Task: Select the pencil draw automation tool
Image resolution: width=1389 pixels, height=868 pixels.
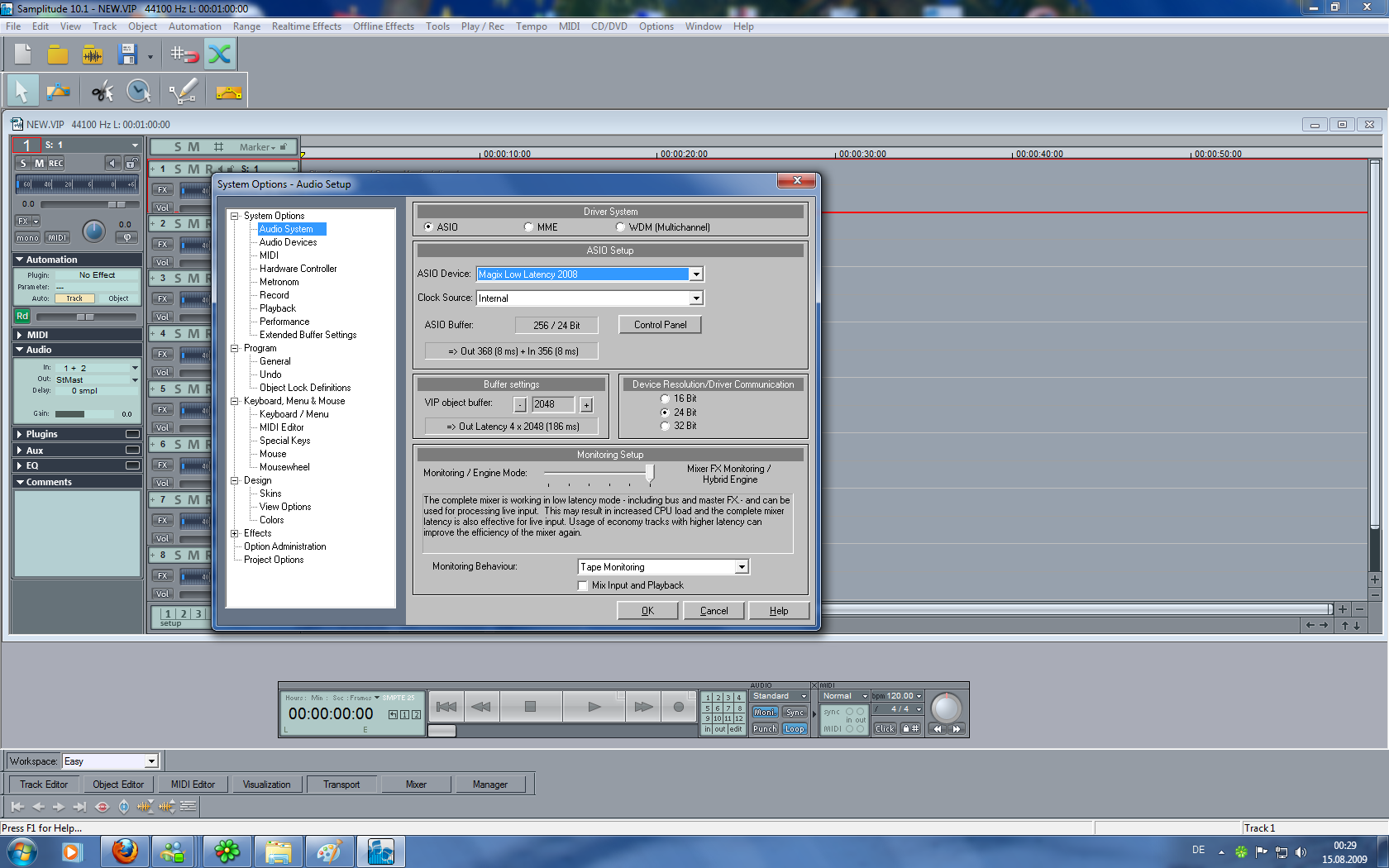Action: [184, 91]
